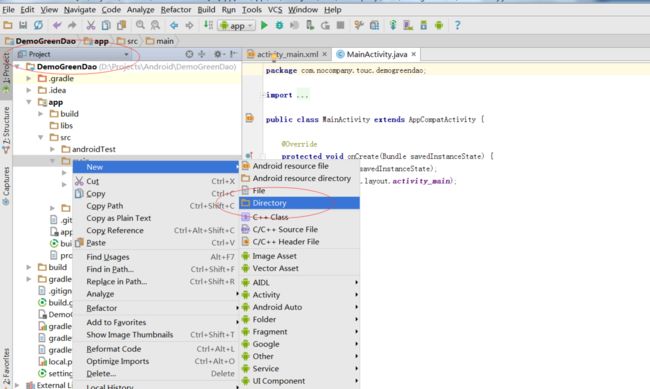Open the VCS menu

[x=275, y=10]
